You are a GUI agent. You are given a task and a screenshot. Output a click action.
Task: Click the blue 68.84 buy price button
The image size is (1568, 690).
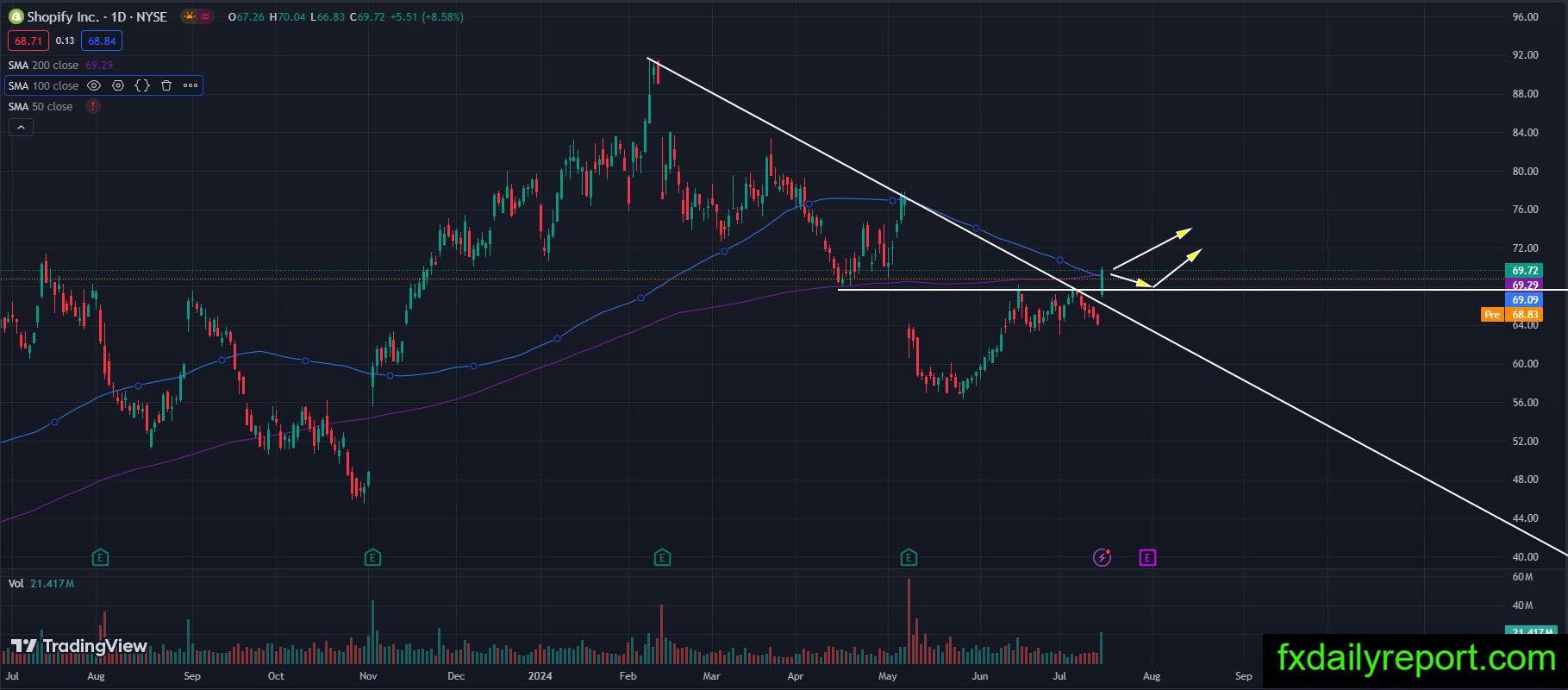tap(102, 41)
